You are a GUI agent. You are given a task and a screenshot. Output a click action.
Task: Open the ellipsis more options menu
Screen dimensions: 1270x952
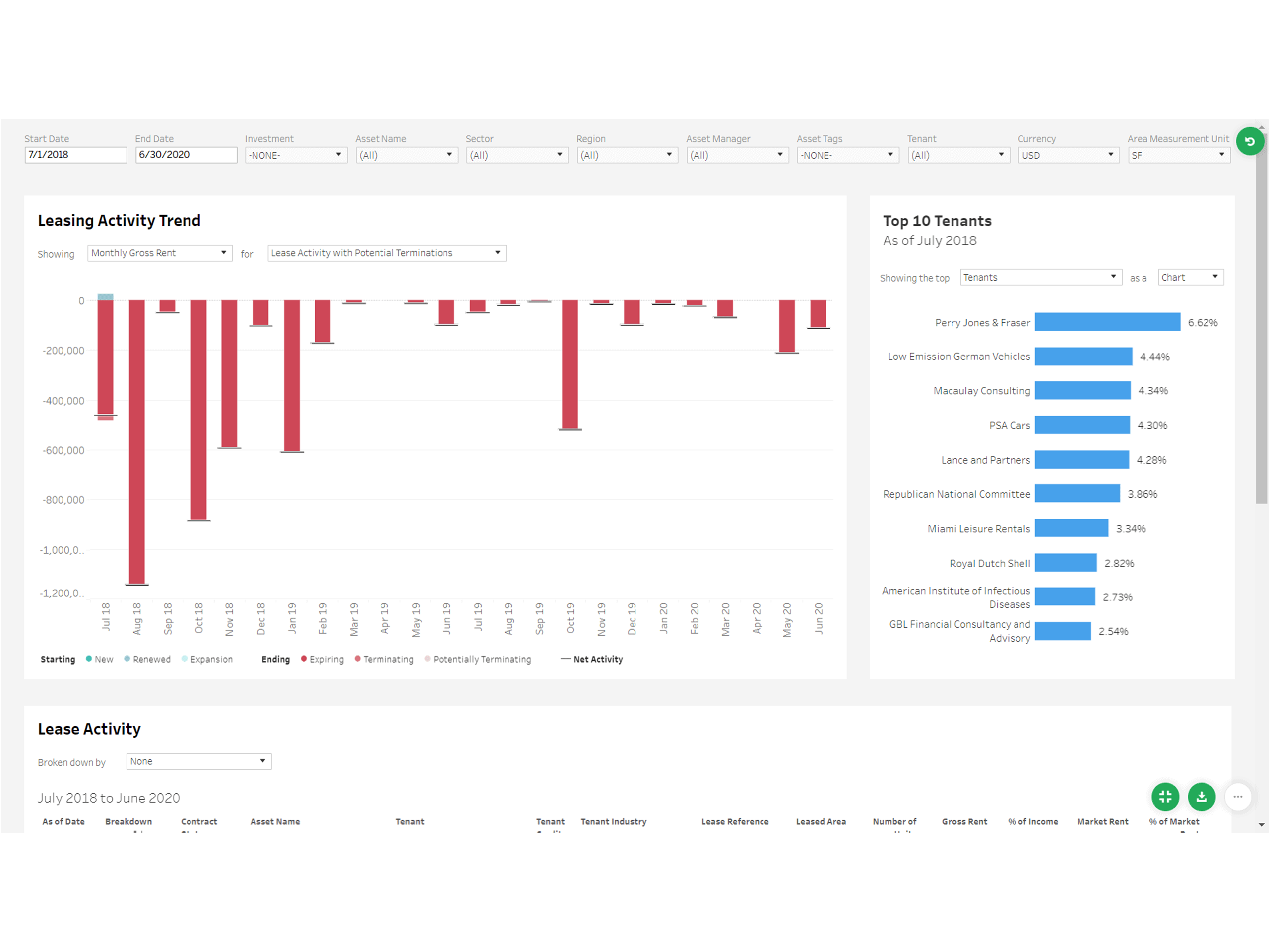point(1238,796)
